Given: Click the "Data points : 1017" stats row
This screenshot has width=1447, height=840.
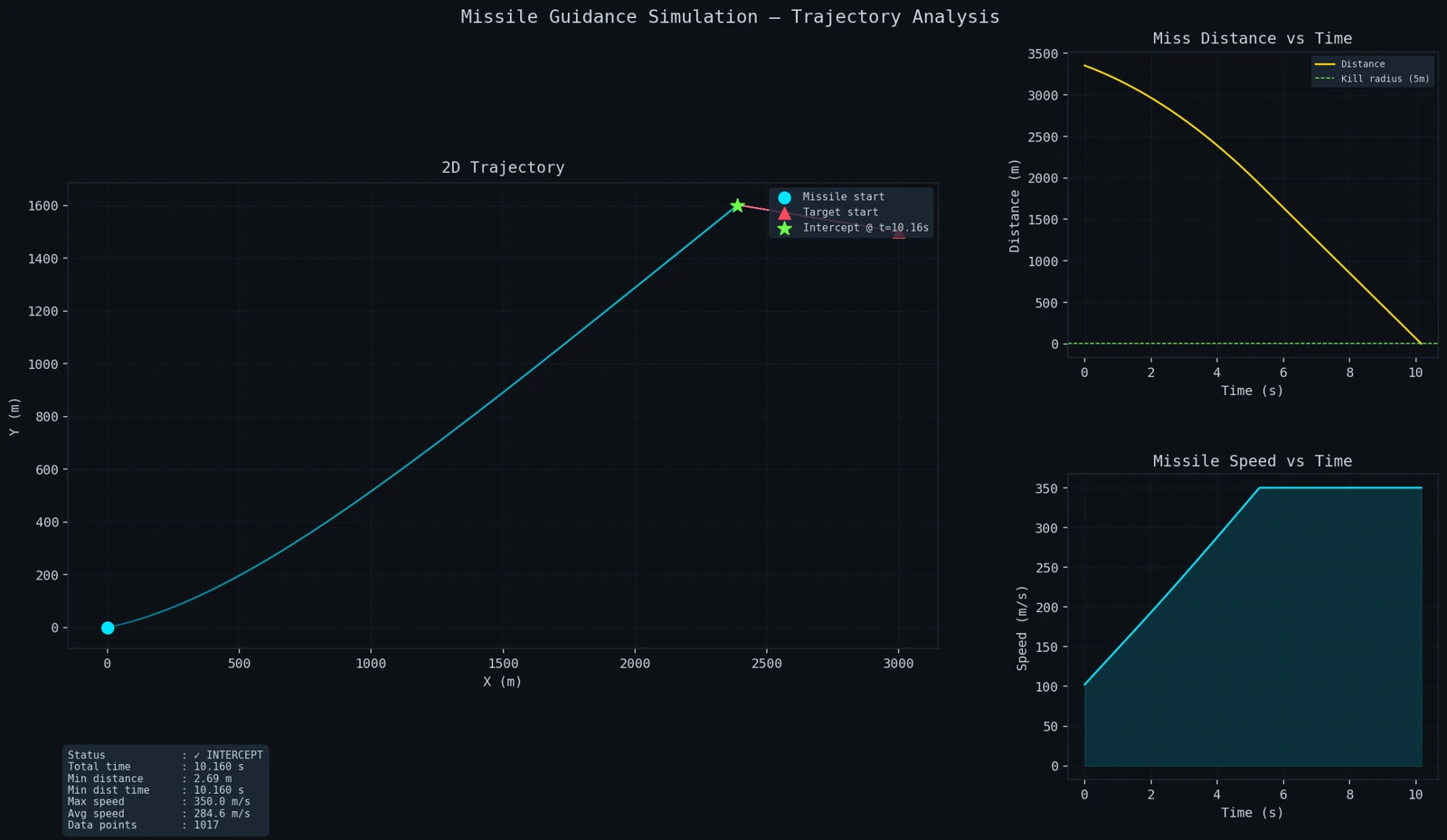Looking at the screenshot, I should pyautogui.click(x=143, y=826).
